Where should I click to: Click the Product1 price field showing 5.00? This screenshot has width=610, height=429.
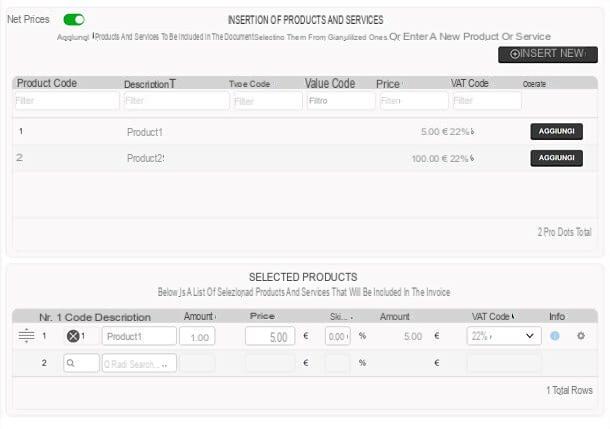(270, 336)
